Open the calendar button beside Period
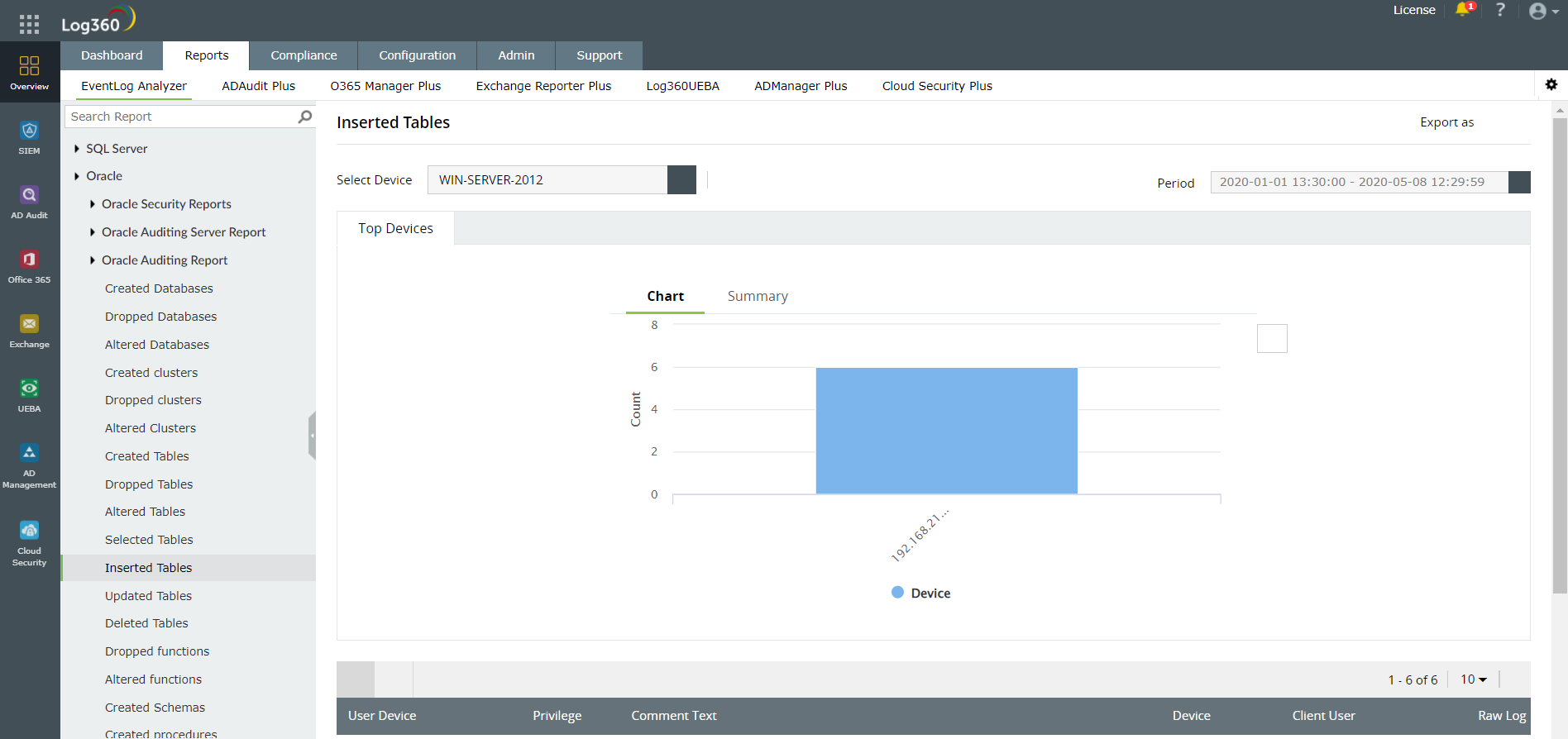 tap(1519, 182)
